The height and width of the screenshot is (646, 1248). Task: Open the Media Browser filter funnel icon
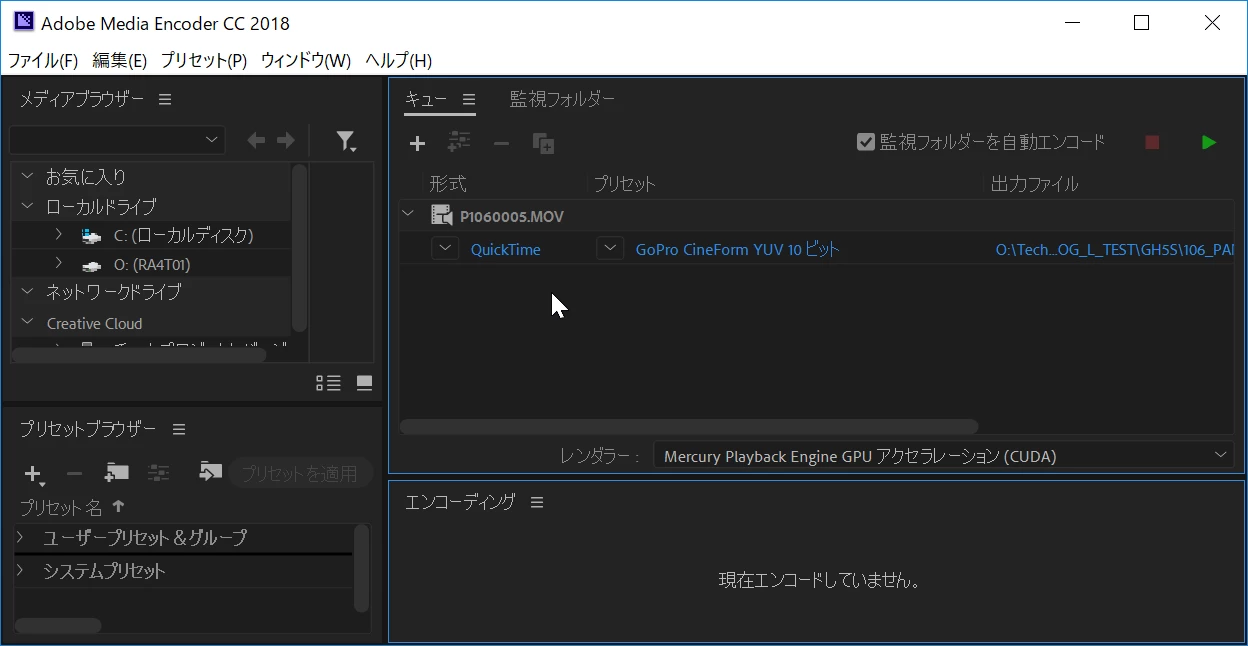tap(346, 142)
